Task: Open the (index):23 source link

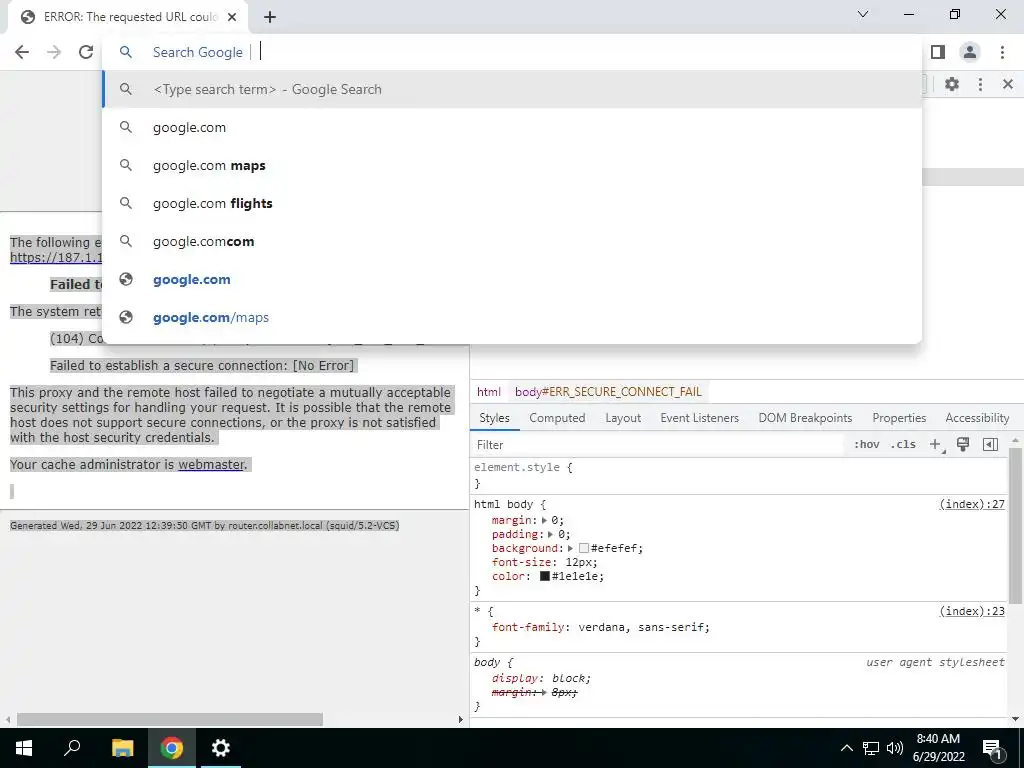Action: [x=972, y=611]
